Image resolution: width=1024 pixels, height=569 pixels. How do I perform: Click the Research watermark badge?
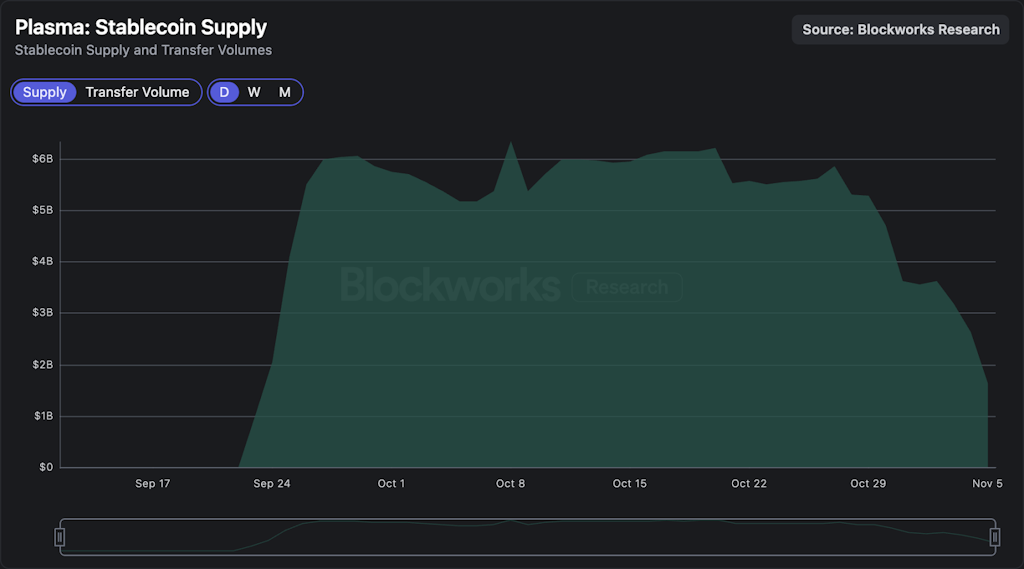point(627,288)
